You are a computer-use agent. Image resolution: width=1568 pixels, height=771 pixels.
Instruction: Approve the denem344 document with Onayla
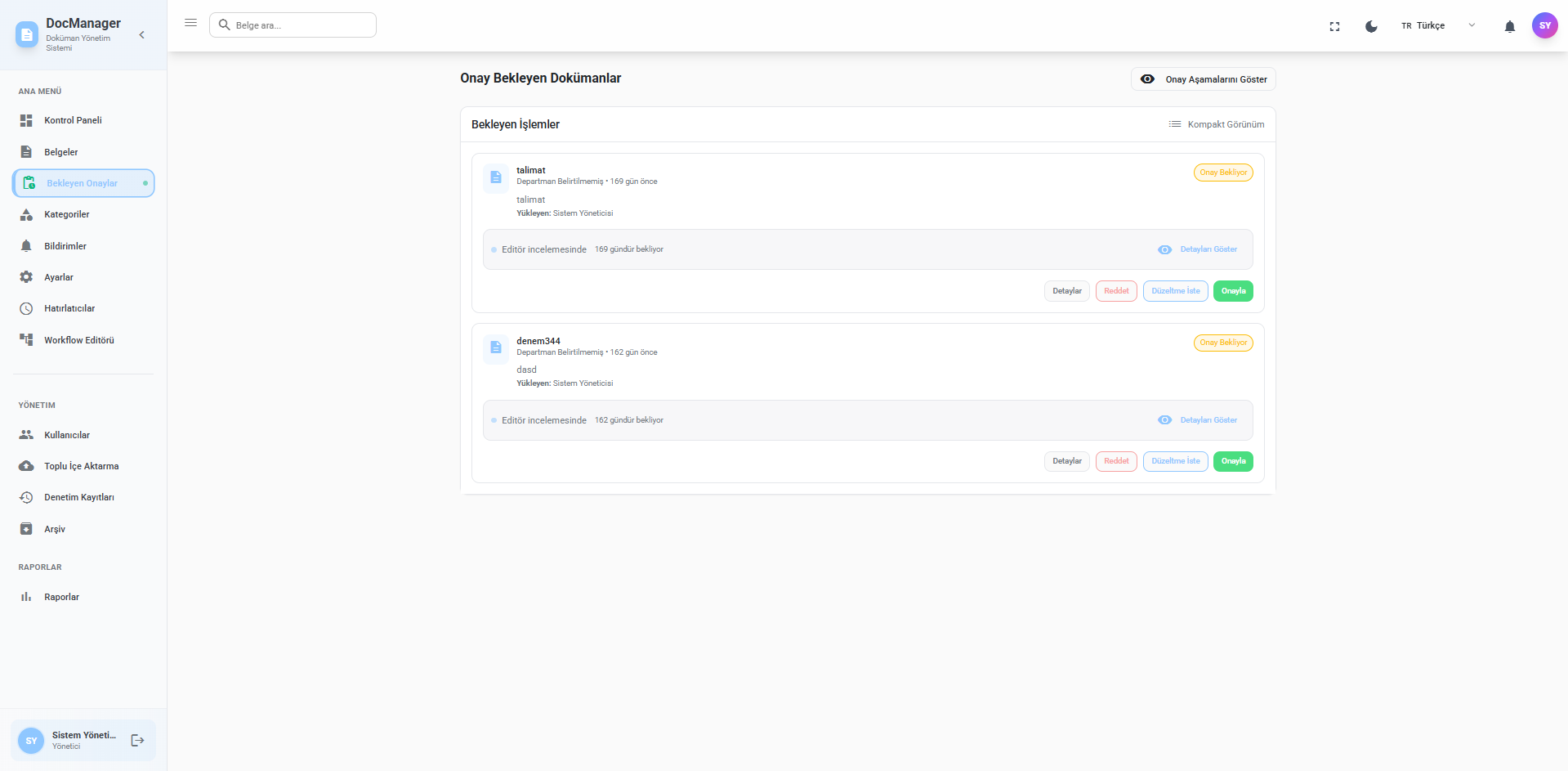click(1232, 461)
